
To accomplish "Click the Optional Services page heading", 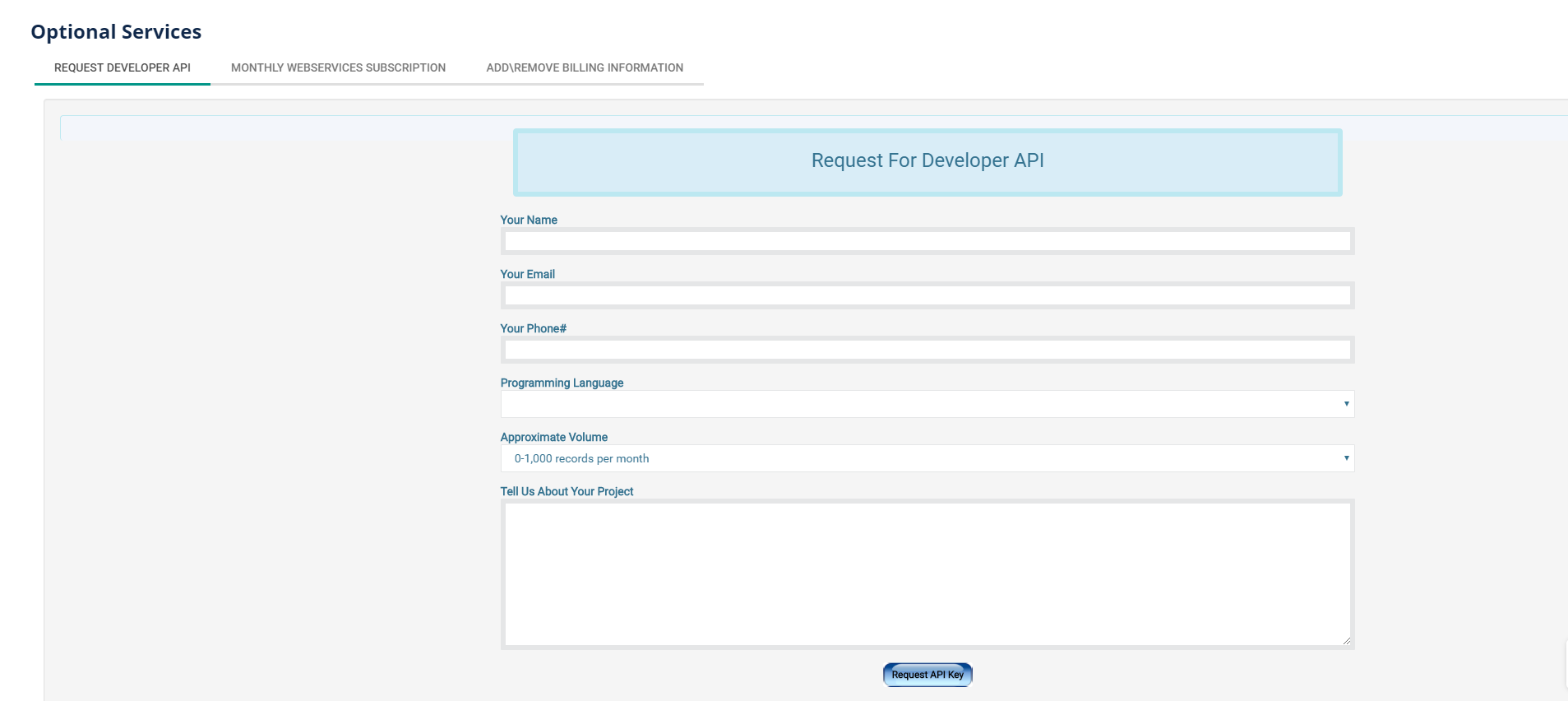I will click(x=116, y=32).
